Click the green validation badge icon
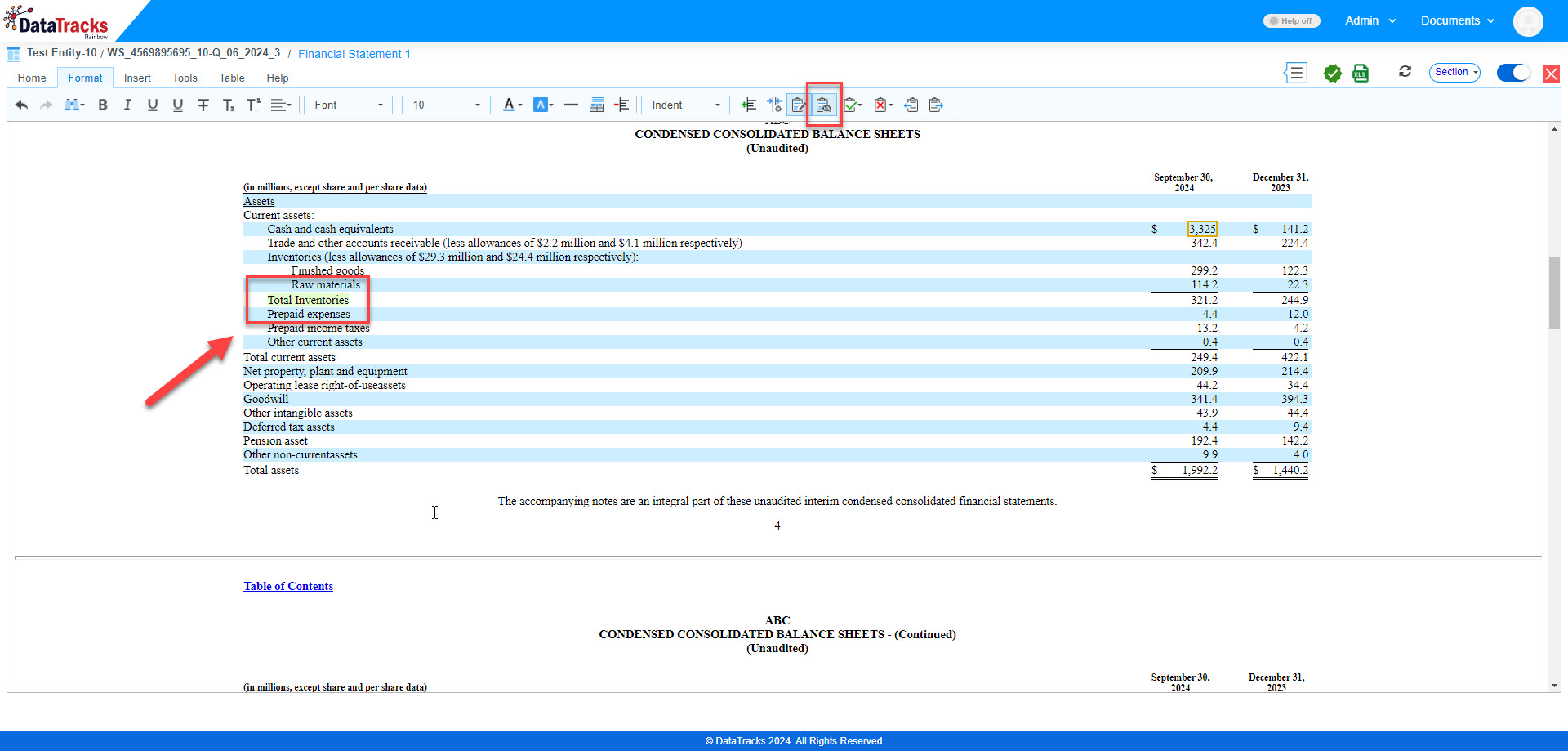The image size is (1568, 751). (x=1333, y=74)
